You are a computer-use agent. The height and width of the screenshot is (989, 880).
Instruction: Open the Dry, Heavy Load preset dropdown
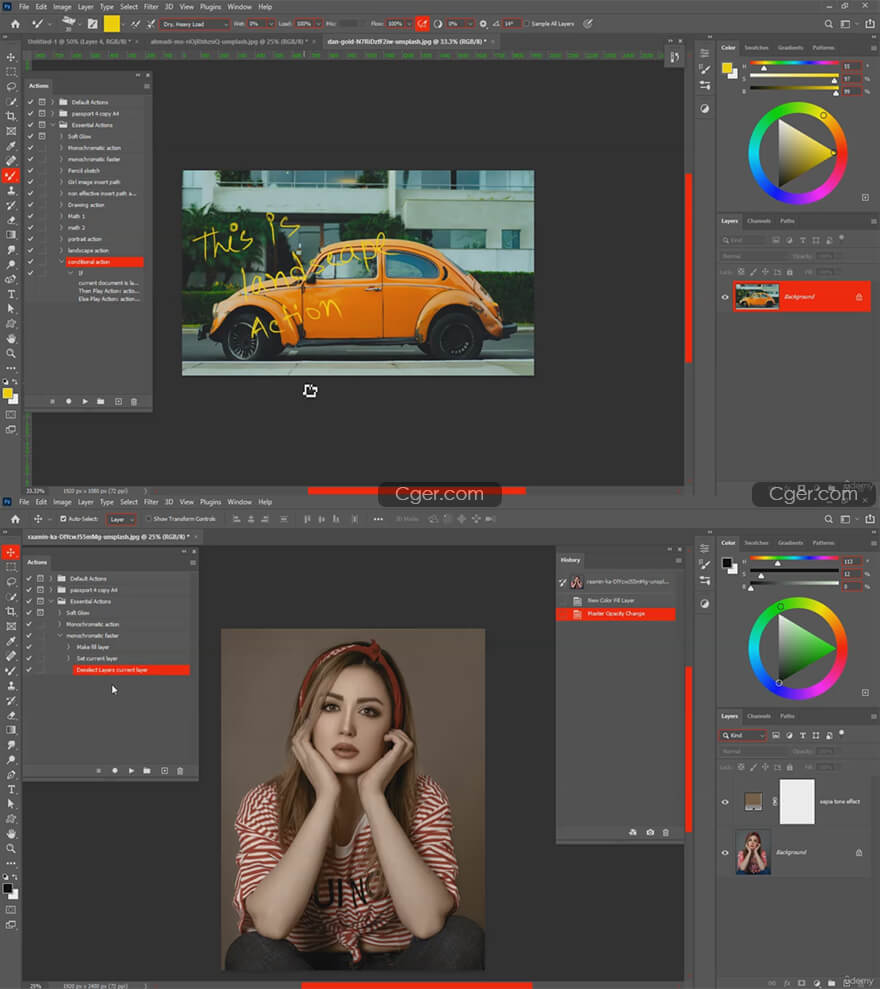point(194,24)
